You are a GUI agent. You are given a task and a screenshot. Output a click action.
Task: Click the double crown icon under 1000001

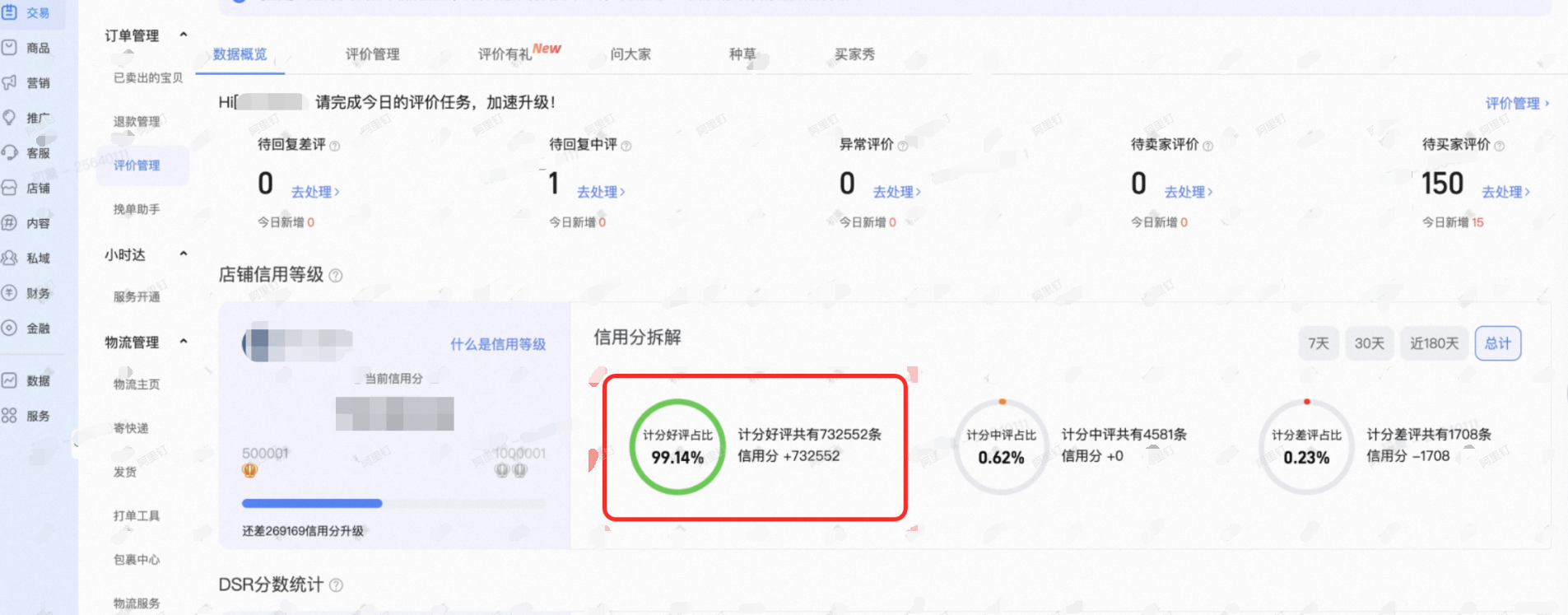512,470
